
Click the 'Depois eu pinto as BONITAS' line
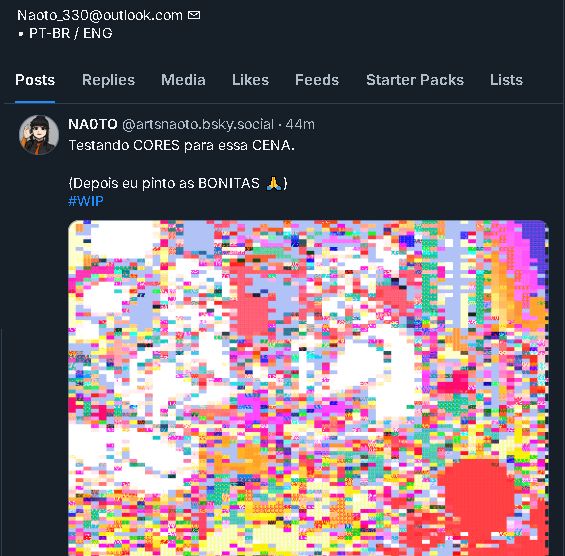pos(178,183)
